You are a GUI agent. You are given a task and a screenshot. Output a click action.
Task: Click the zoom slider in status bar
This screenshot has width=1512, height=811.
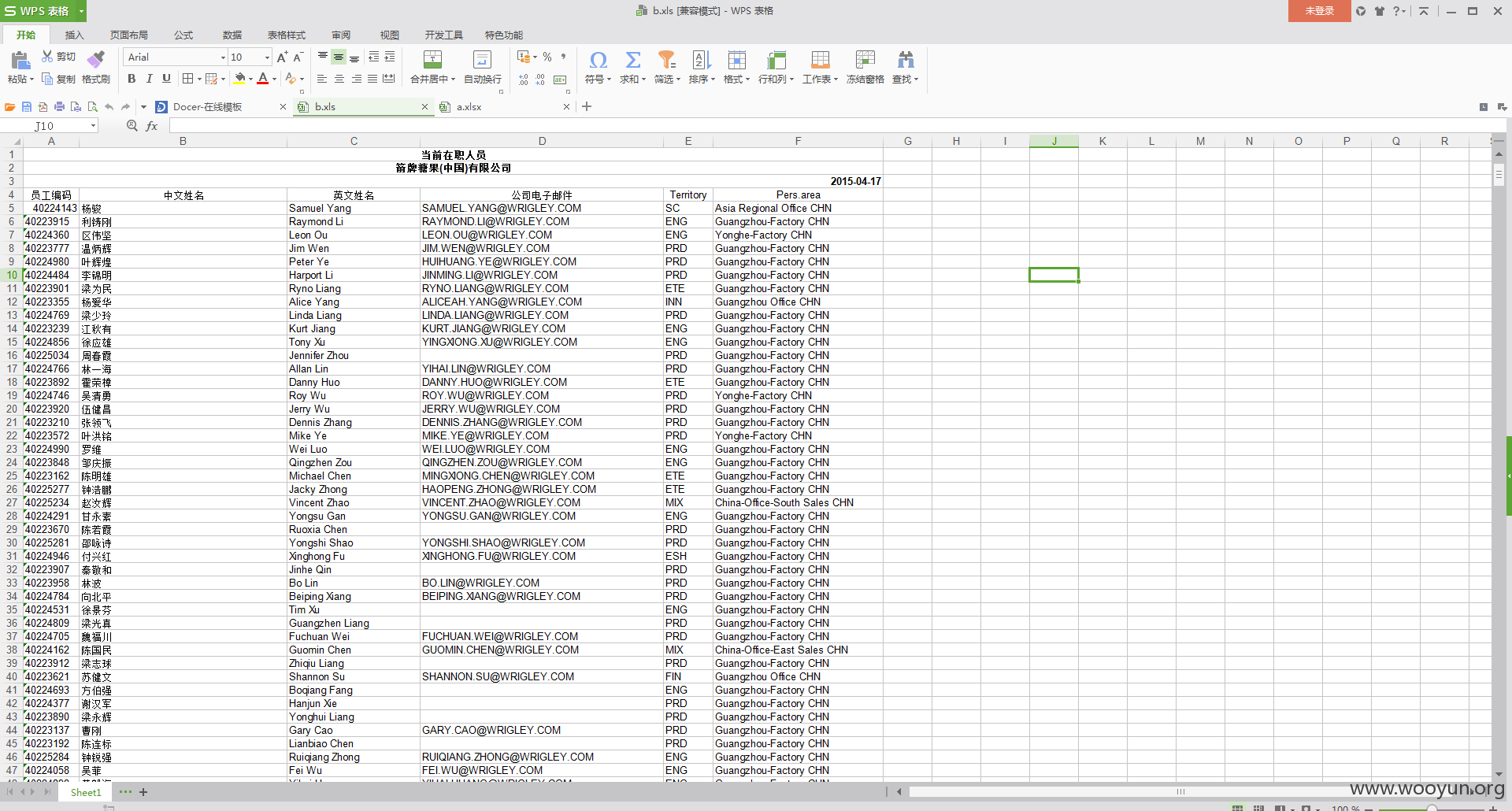click(x=1432, y=808)
